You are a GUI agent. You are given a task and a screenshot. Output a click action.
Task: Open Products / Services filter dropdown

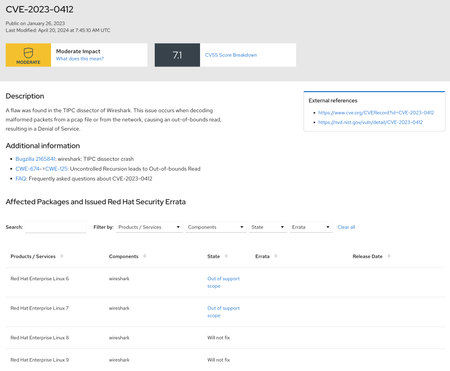pos(149,227)
